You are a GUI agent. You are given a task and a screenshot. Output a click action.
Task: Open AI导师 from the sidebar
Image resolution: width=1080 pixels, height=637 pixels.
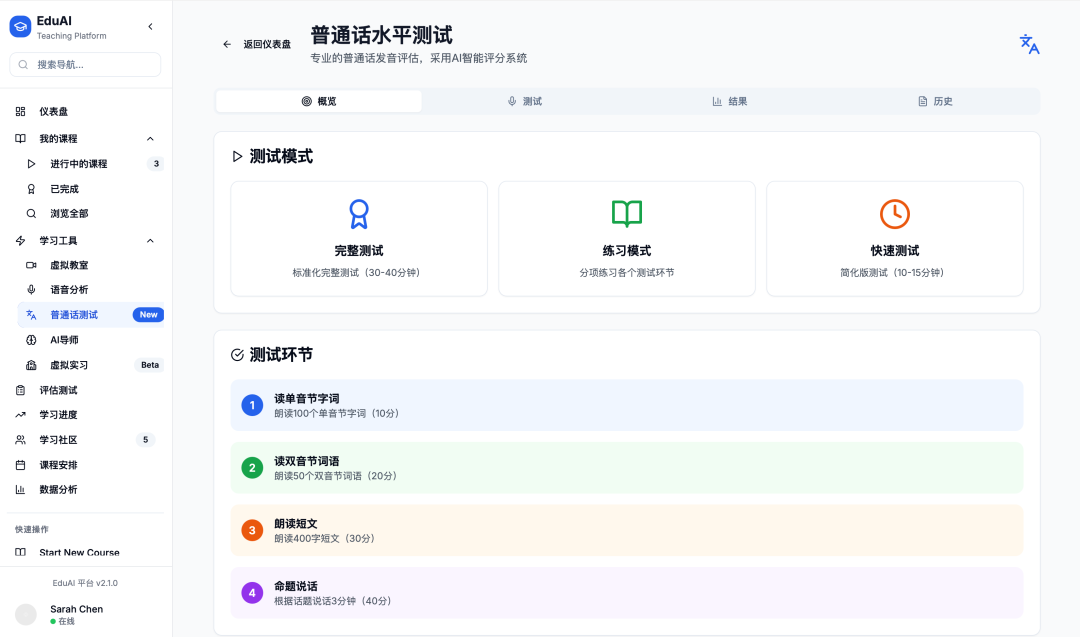(64, 340)
